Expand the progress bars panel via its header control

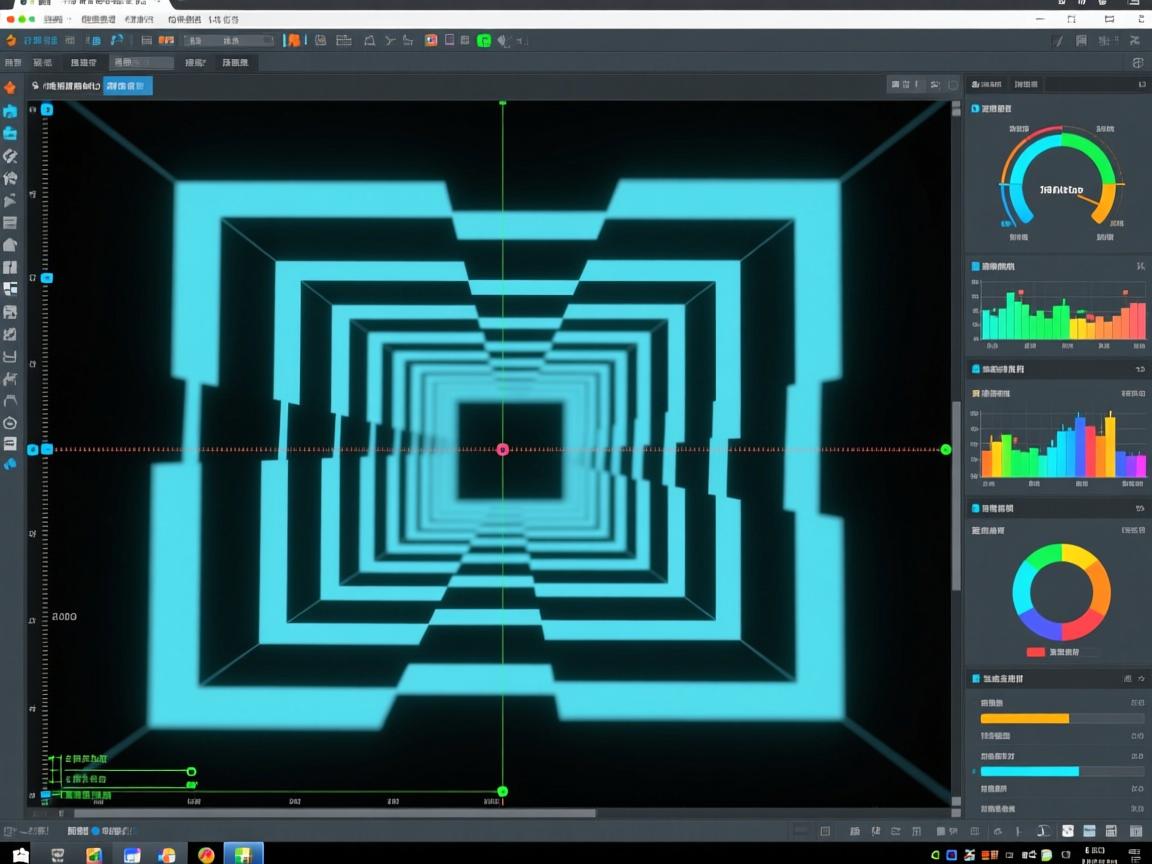click(1140, 679)
